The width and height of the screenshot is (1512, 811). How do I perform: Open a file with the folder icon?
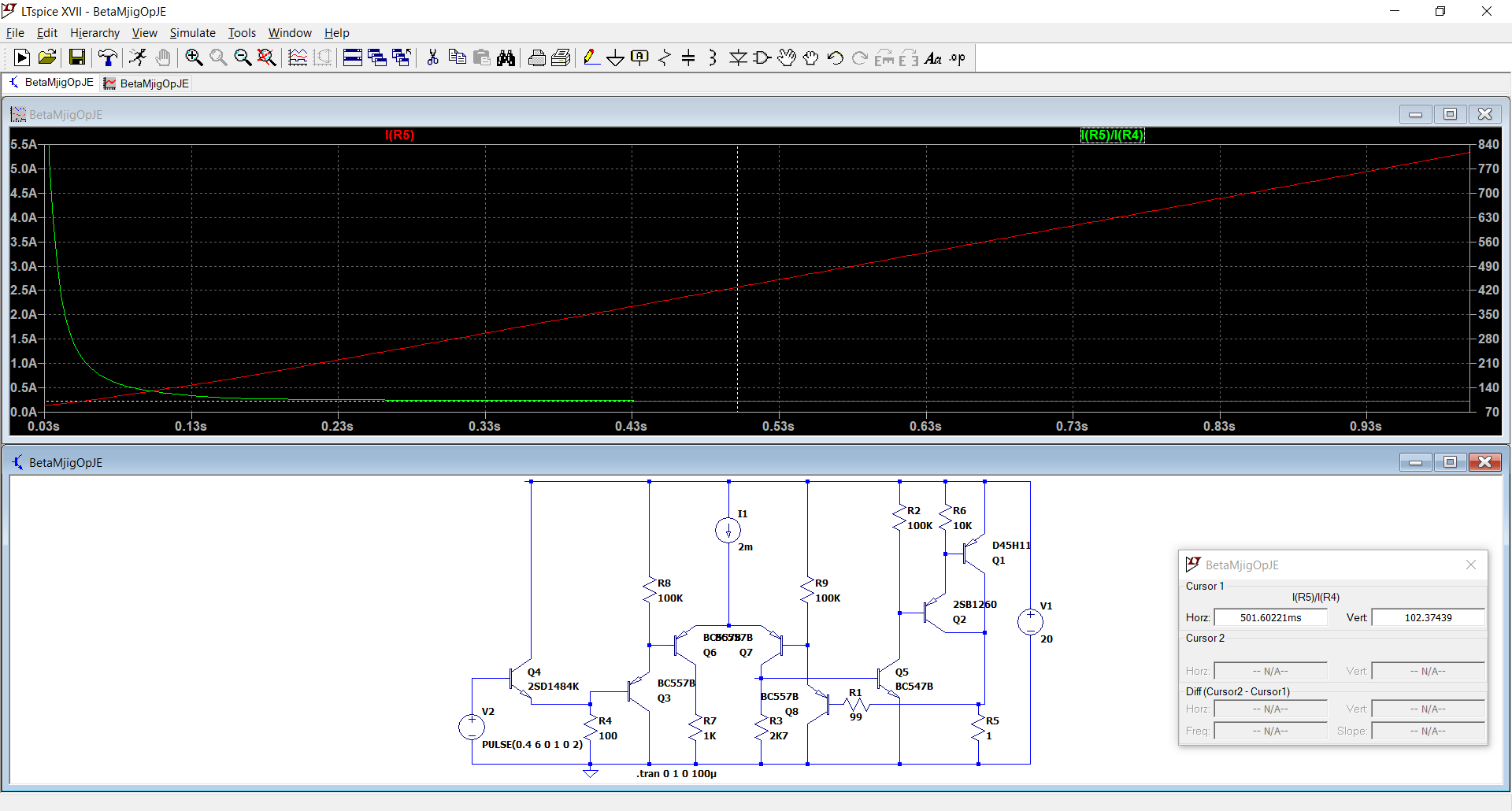tap(47, 57)
